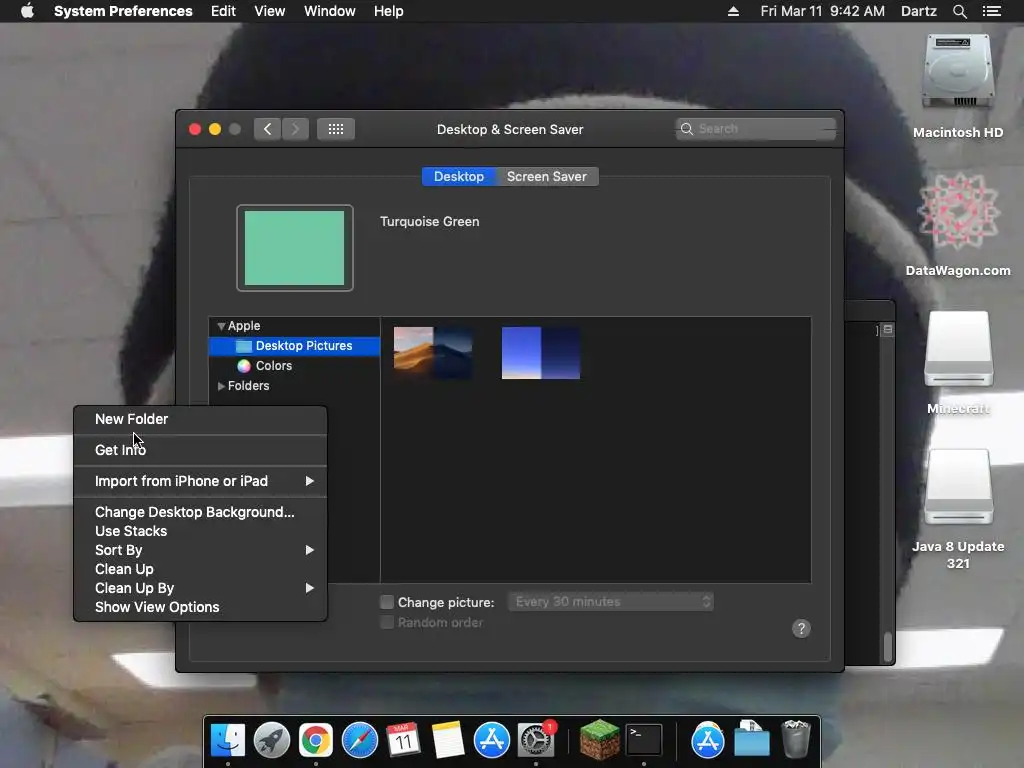
Task: Select DataWagon.com desktop icon
Action: click(x=958, y=211)
